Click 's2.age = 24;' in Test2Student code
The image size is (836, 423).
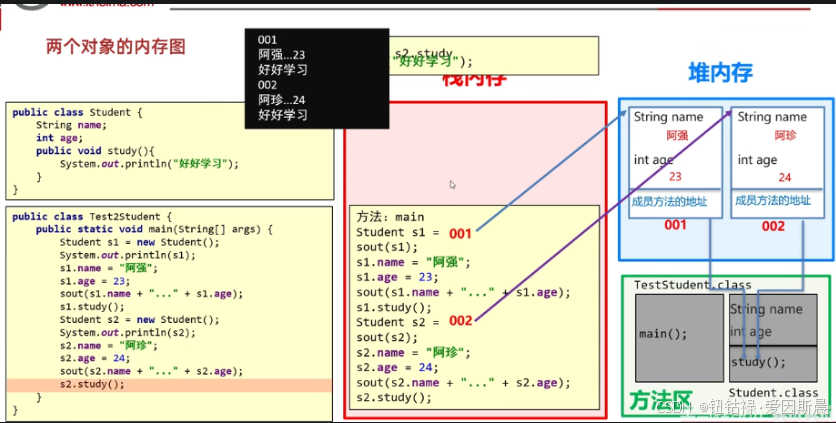pyautogui.click(x=95, y=358)
